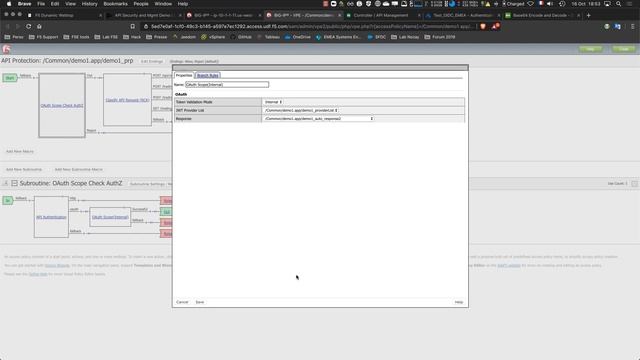Click Save in the dialog
The width and height of the screenshot is (640, 360).
tap(200, 302)
